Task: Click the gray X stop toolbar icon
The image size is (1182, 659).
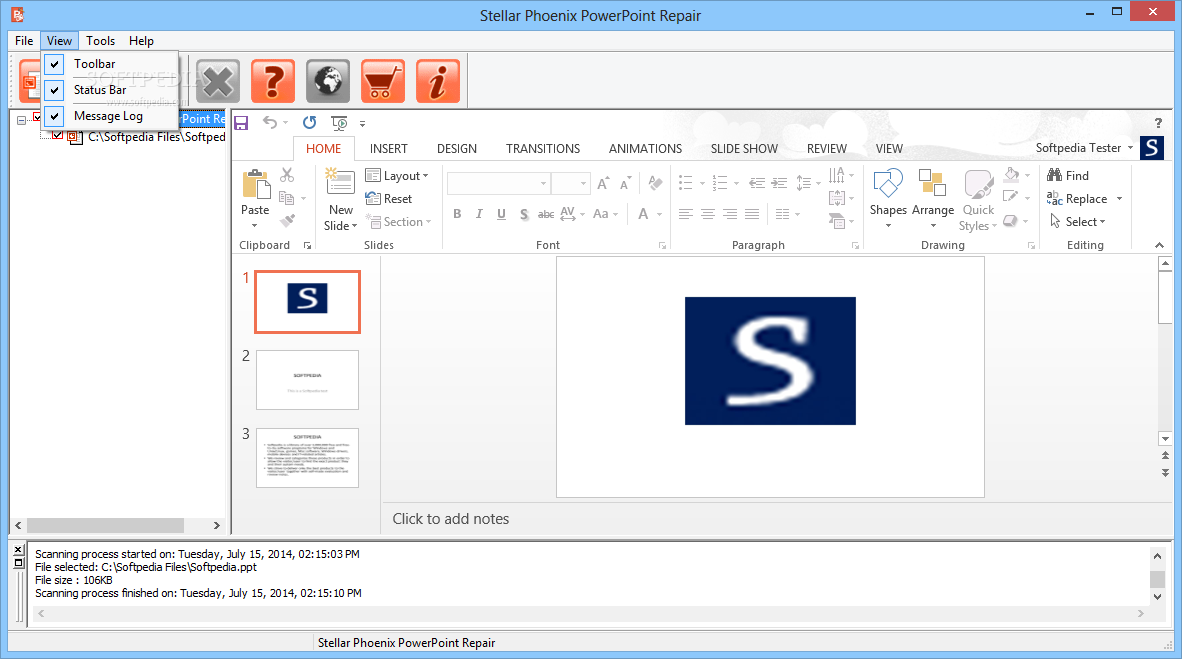Action: pyautogui.click(x=218, y=81)
